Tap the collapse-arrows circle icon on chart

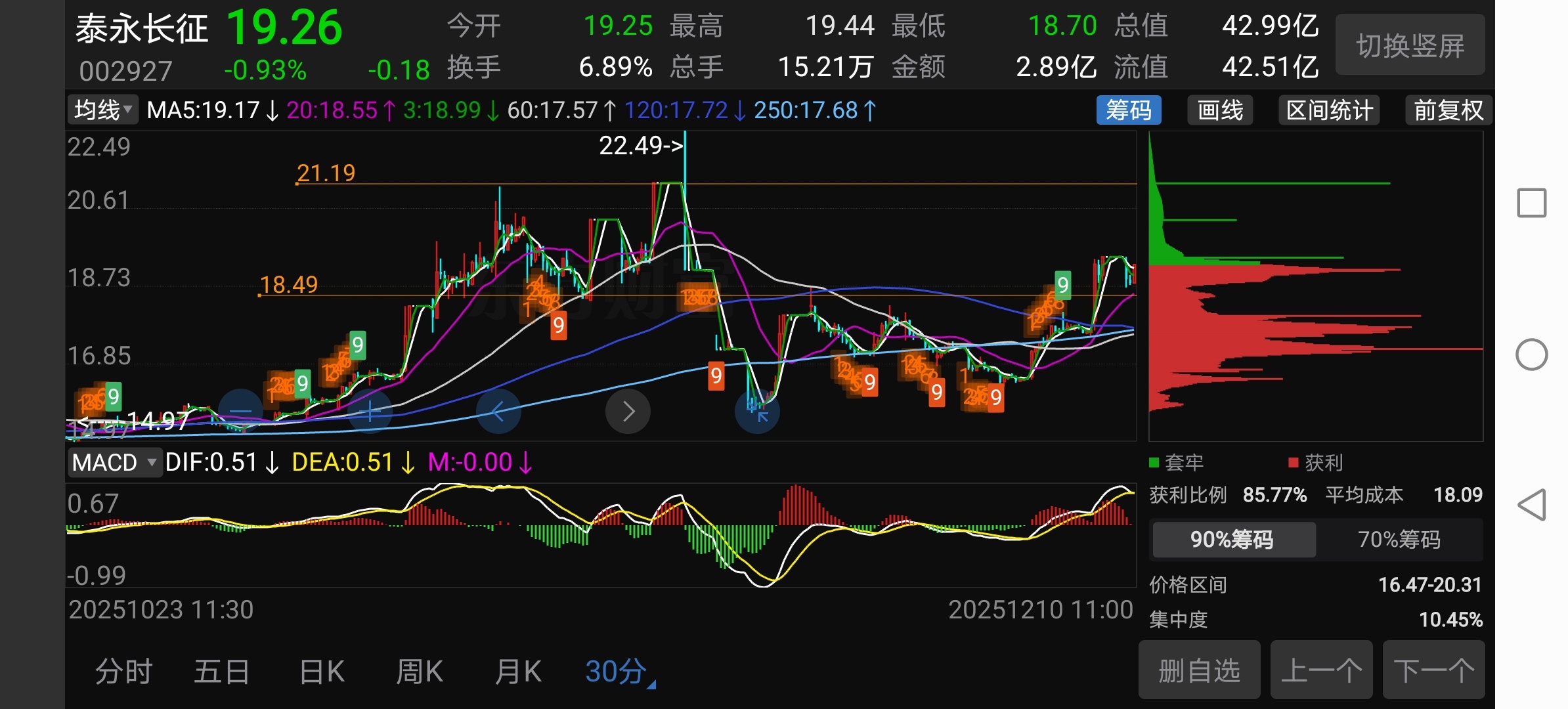[x=757, y=412]
